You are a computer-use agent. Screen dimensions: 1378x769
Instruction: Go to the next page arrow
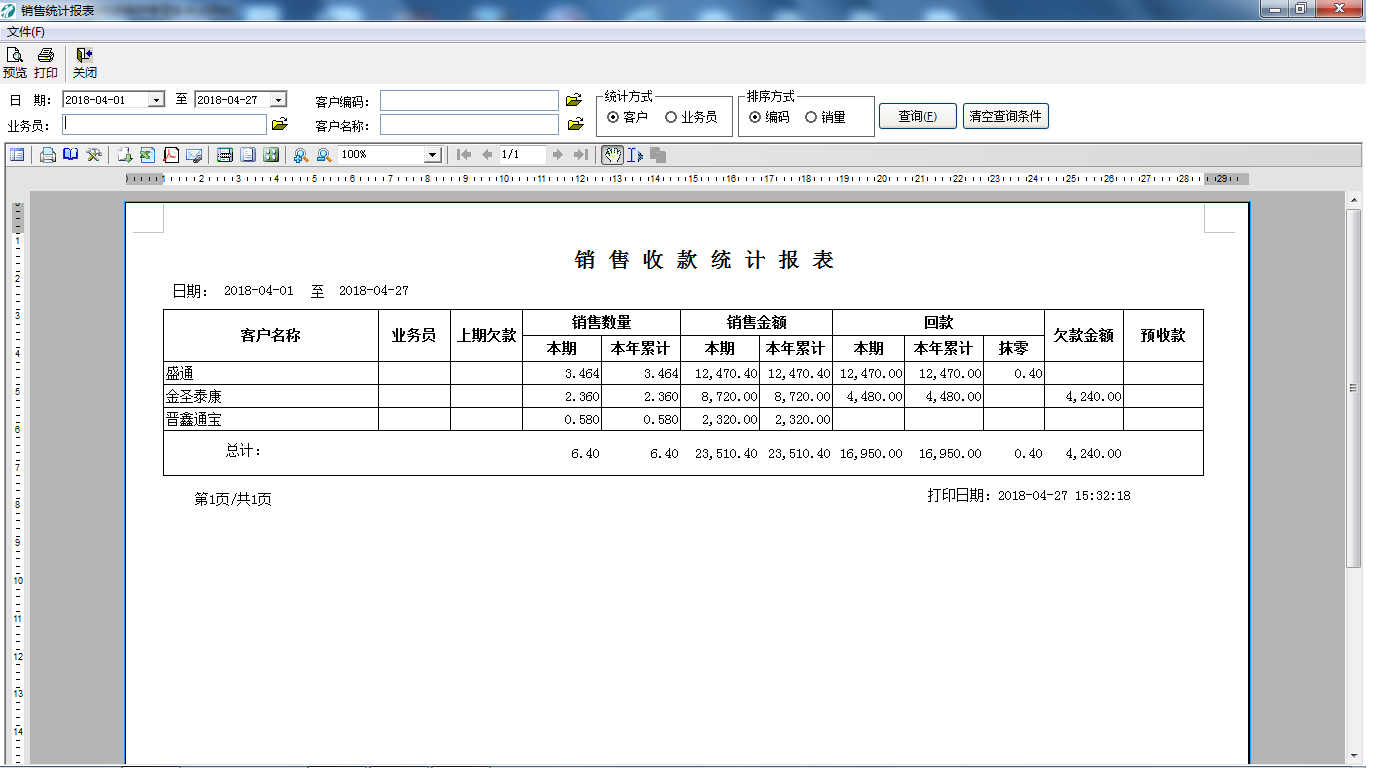(558, 155)
